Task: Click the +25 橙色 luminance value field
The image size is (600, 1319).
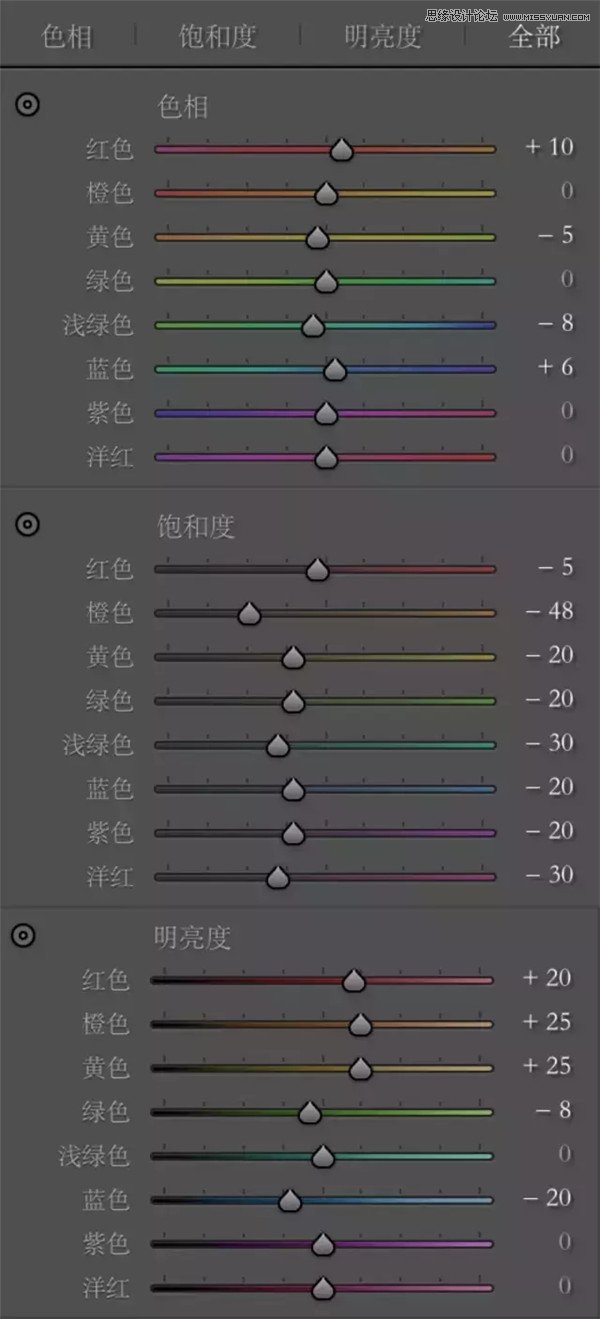Action: pos(547,1022)
